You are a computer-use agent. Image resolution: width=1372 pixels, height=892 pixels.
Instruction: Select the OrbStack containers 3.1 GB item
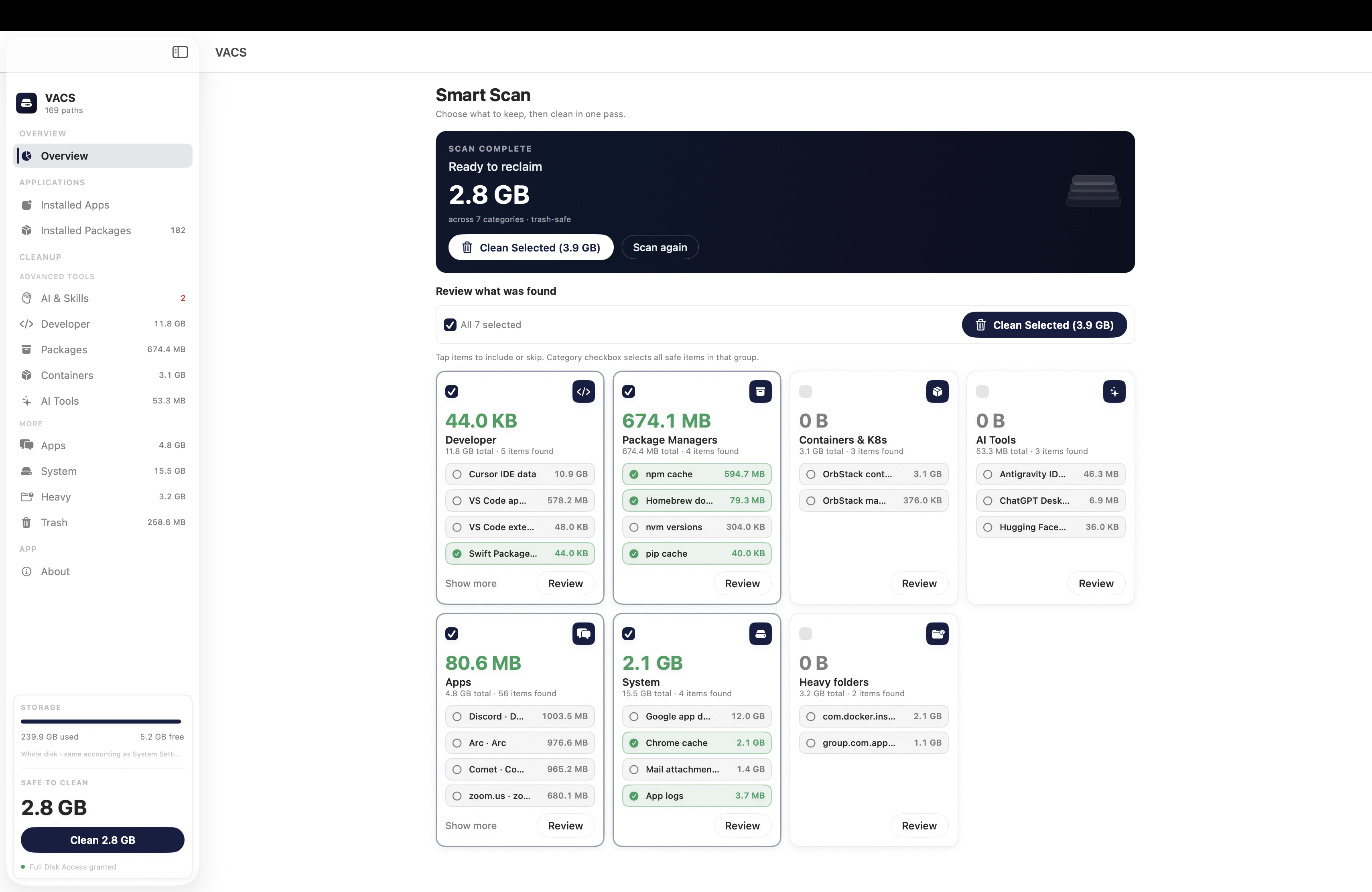coord(874,474)
